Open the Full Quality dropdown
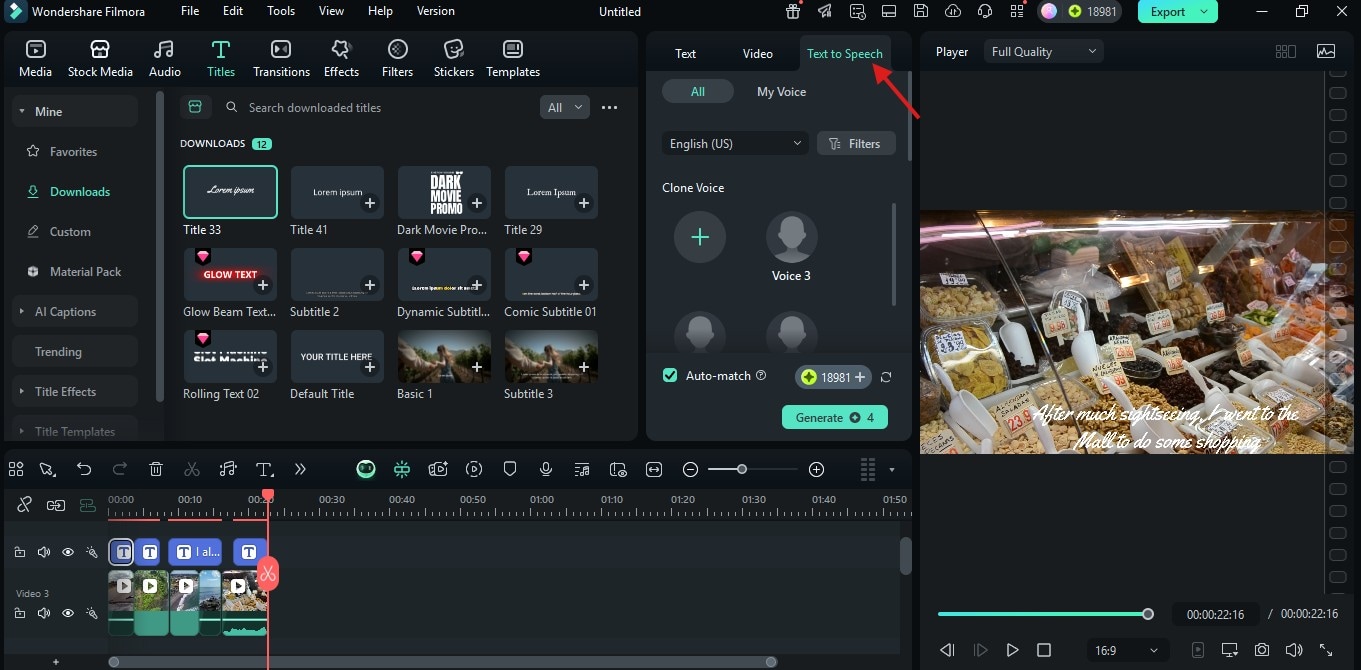The height and width of the screenshot is (670, 1361). [x=1044, y=52]
